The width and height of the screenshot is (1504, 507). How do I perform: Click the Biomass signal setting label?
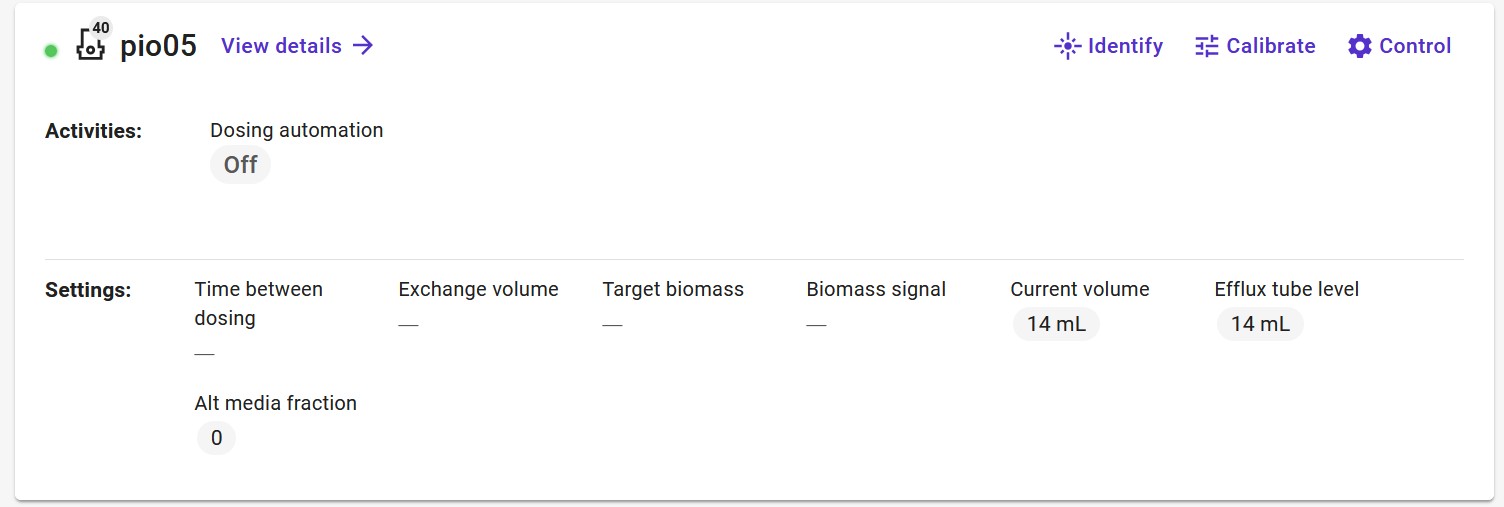pos(876,289)
